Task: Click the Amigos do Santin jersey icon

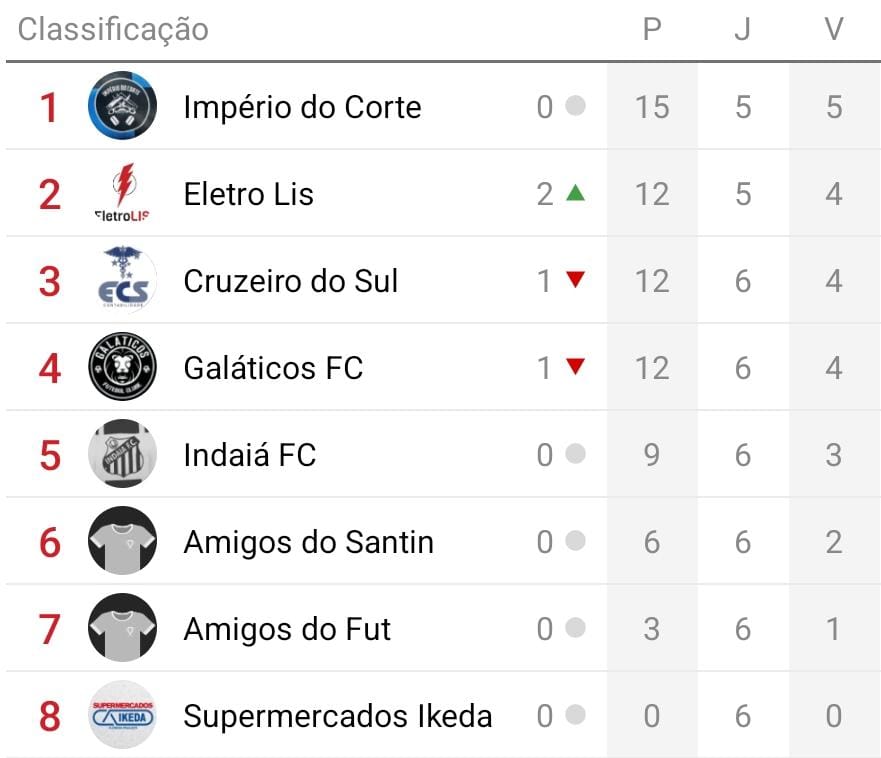Action: pos(122,541)
